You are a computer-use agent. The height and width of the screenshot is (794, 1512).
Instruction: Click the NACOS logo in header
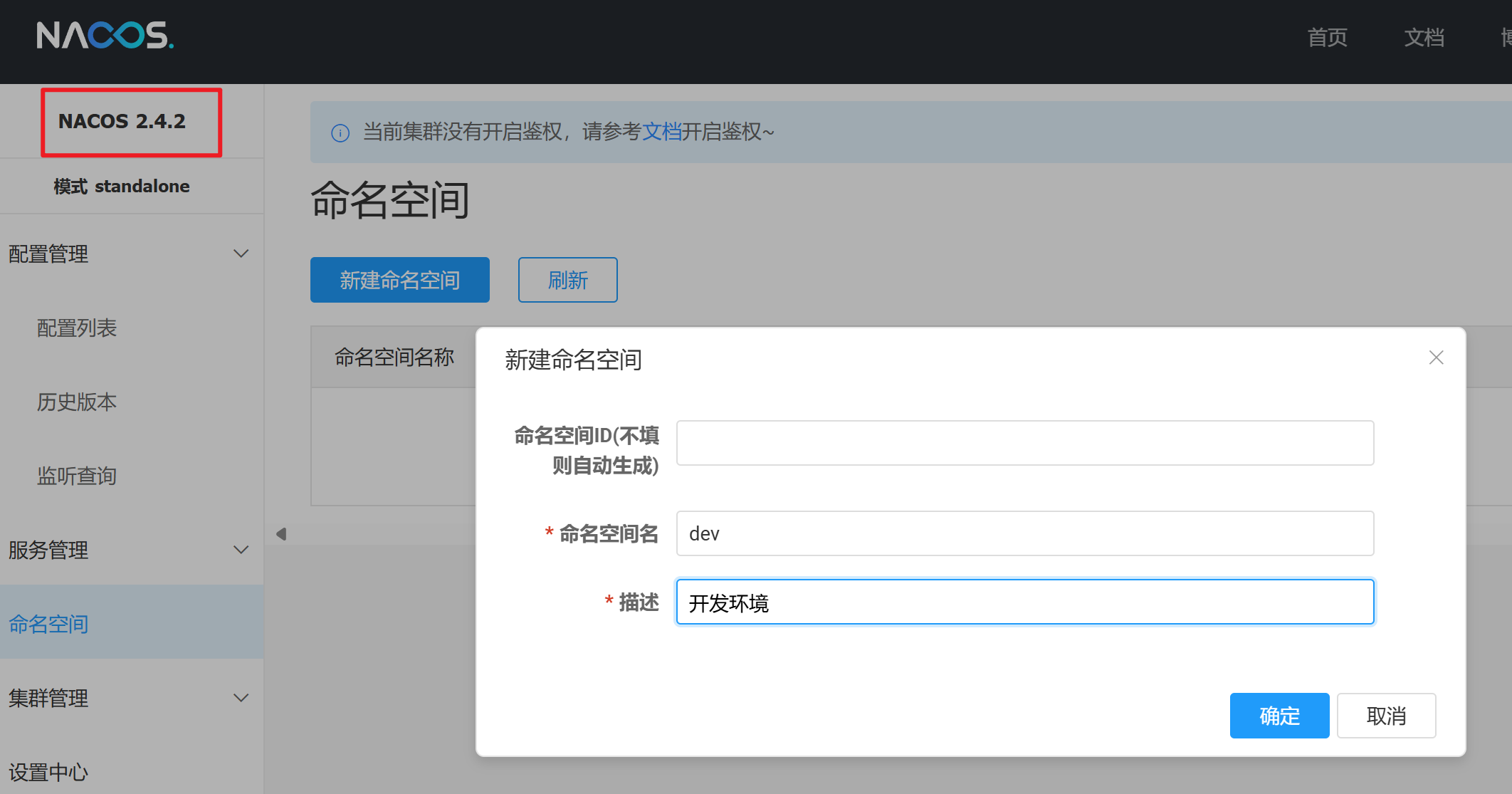coord(105,35)
